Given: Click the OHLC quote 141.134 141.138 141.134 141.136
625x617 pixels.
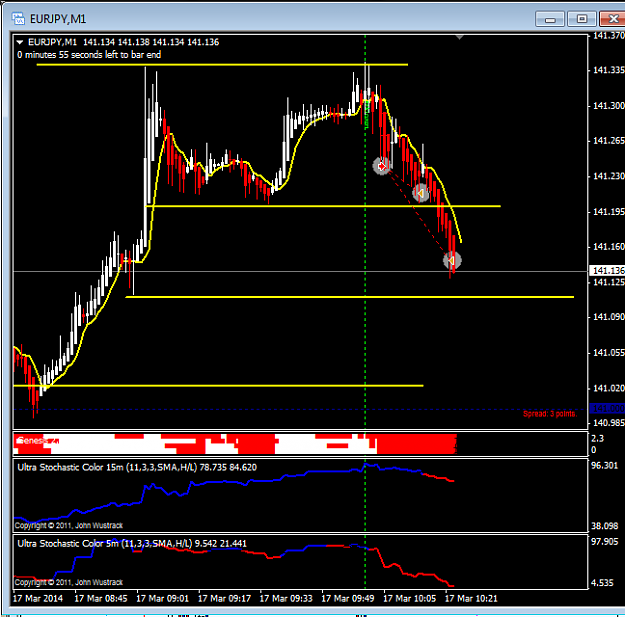Looking at the screenshot, I should pyautogui.click(x=151, y=42).
